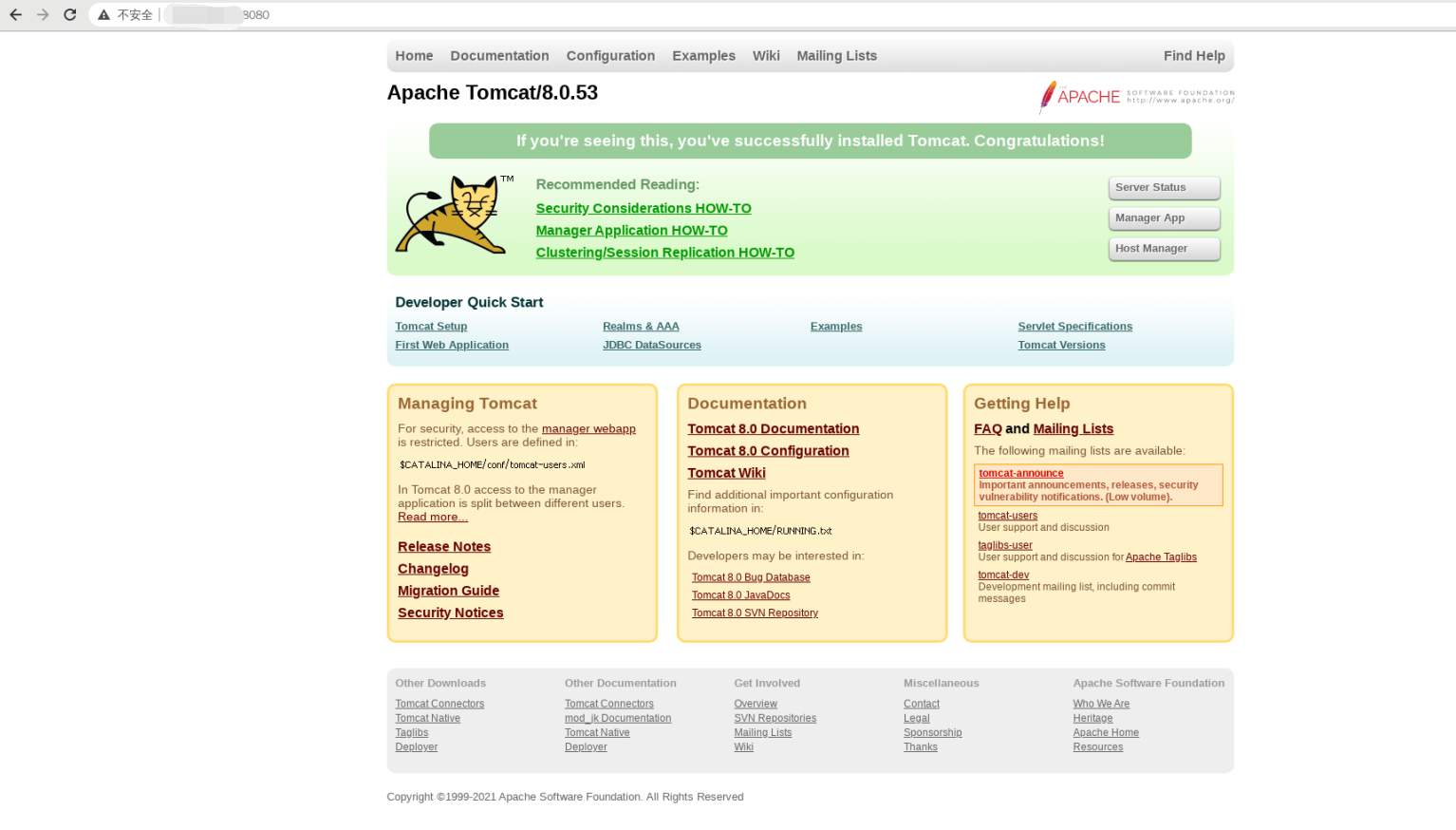
Task: Open Tomcat 8.0 Documentation link
Action: [x=774, y=429]
